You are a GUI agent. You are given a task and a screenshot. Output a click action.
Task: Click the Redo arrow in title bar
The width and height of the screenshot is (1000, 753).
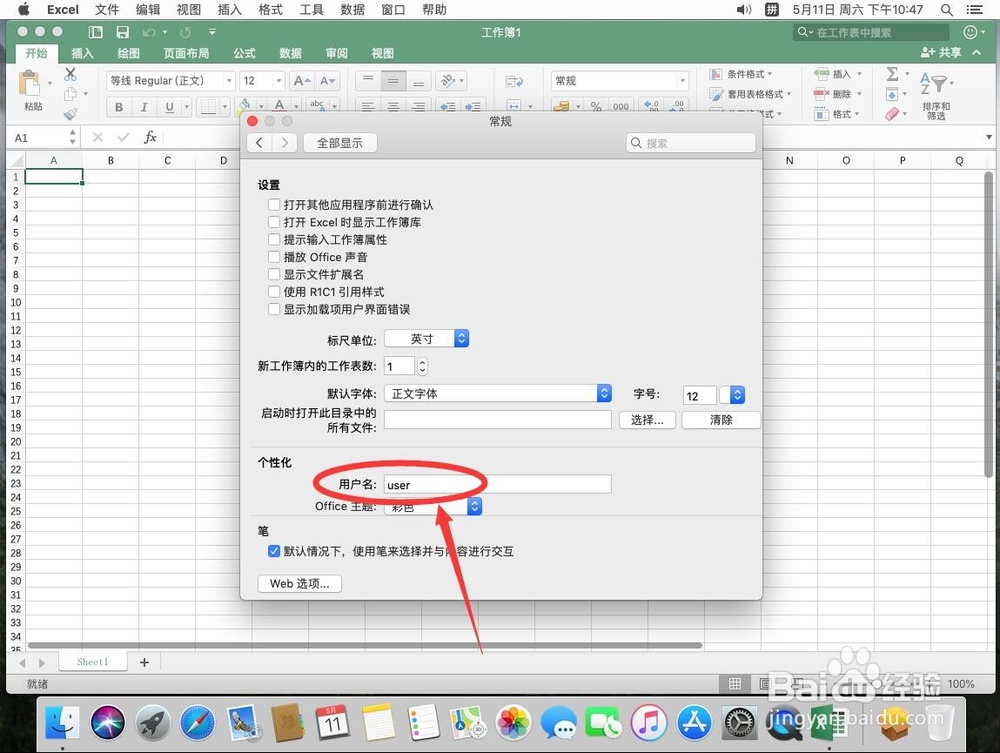pos(186,32)
